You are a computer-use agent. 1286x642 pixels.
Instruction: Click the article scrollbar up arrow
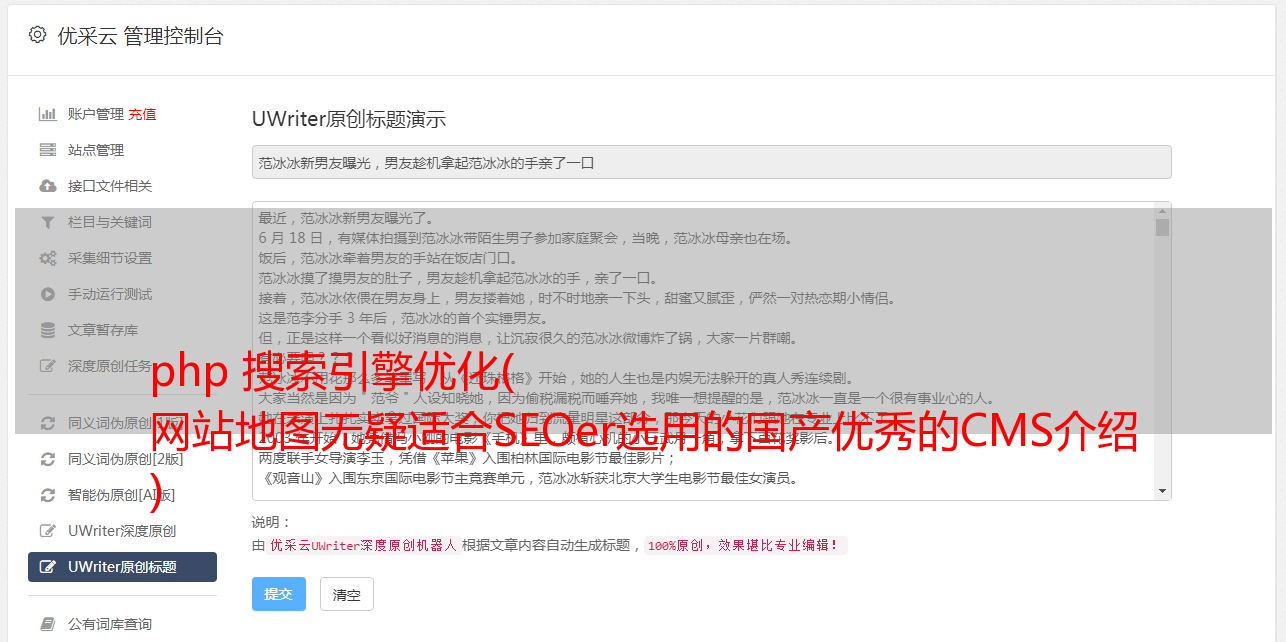pos(1162,210)
